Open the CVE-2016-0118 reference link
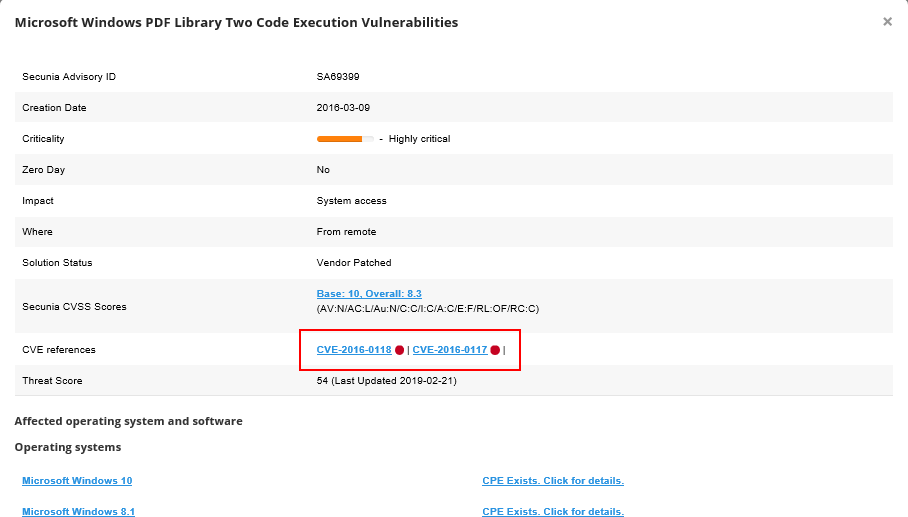 [354, 350]
